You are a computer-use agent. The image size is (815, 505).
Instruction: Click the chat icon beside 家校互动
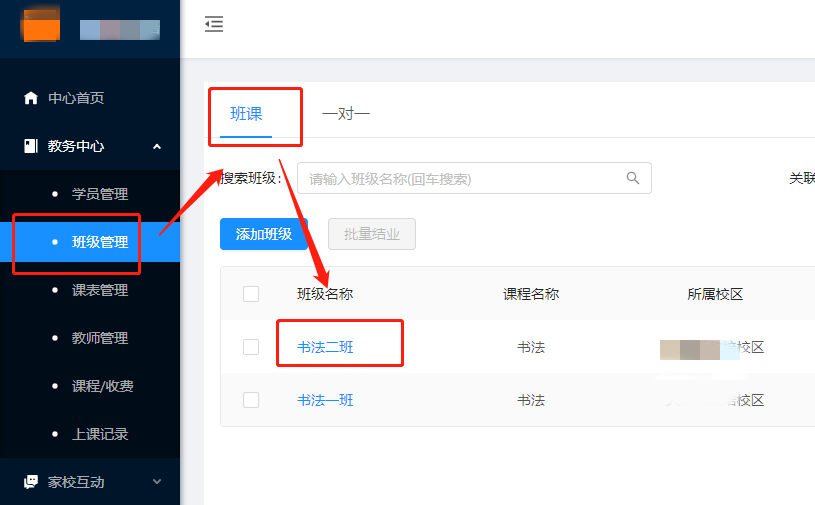[x=31, y=482]
